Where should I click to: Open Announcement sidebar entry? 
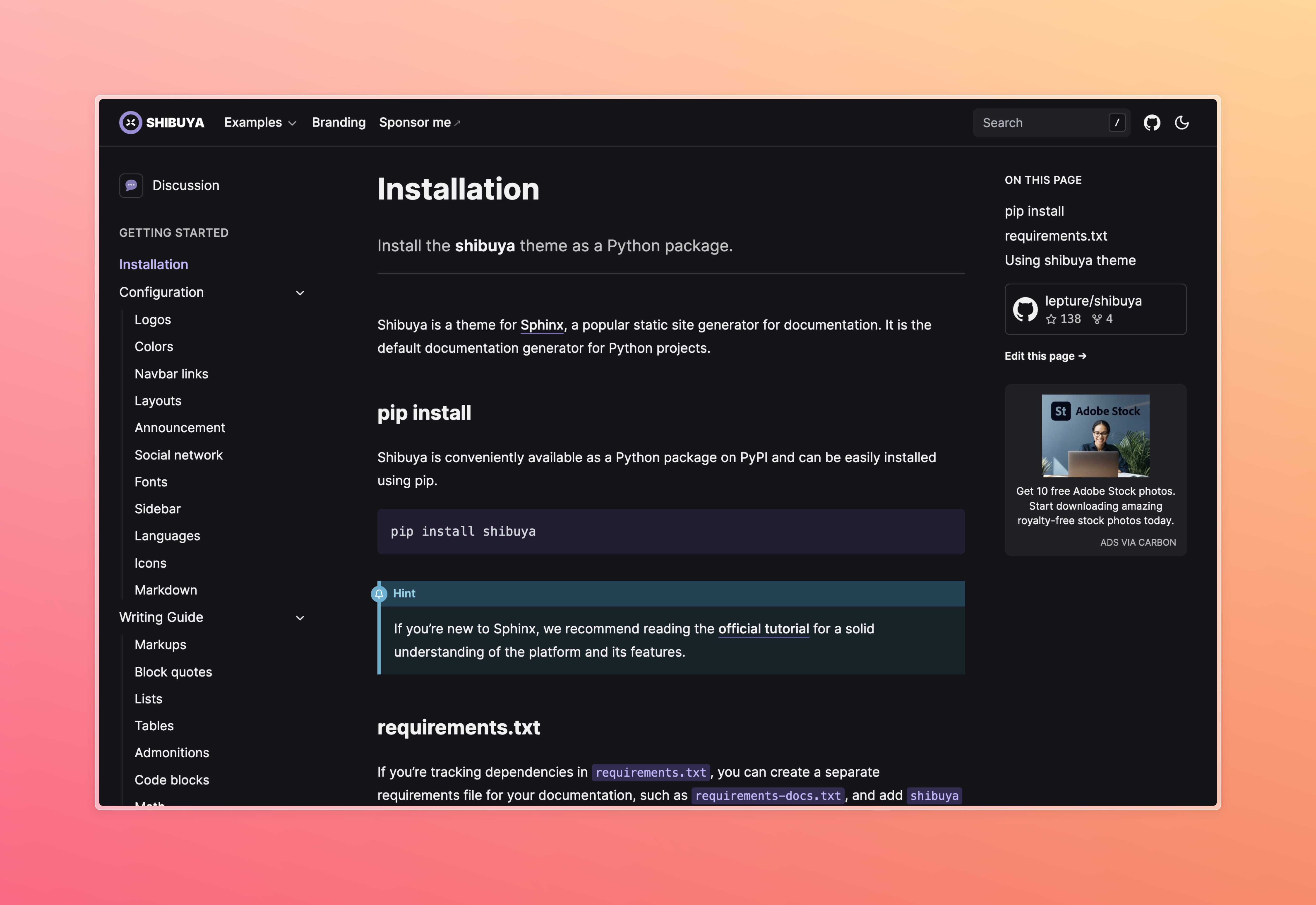pos(180,428)
